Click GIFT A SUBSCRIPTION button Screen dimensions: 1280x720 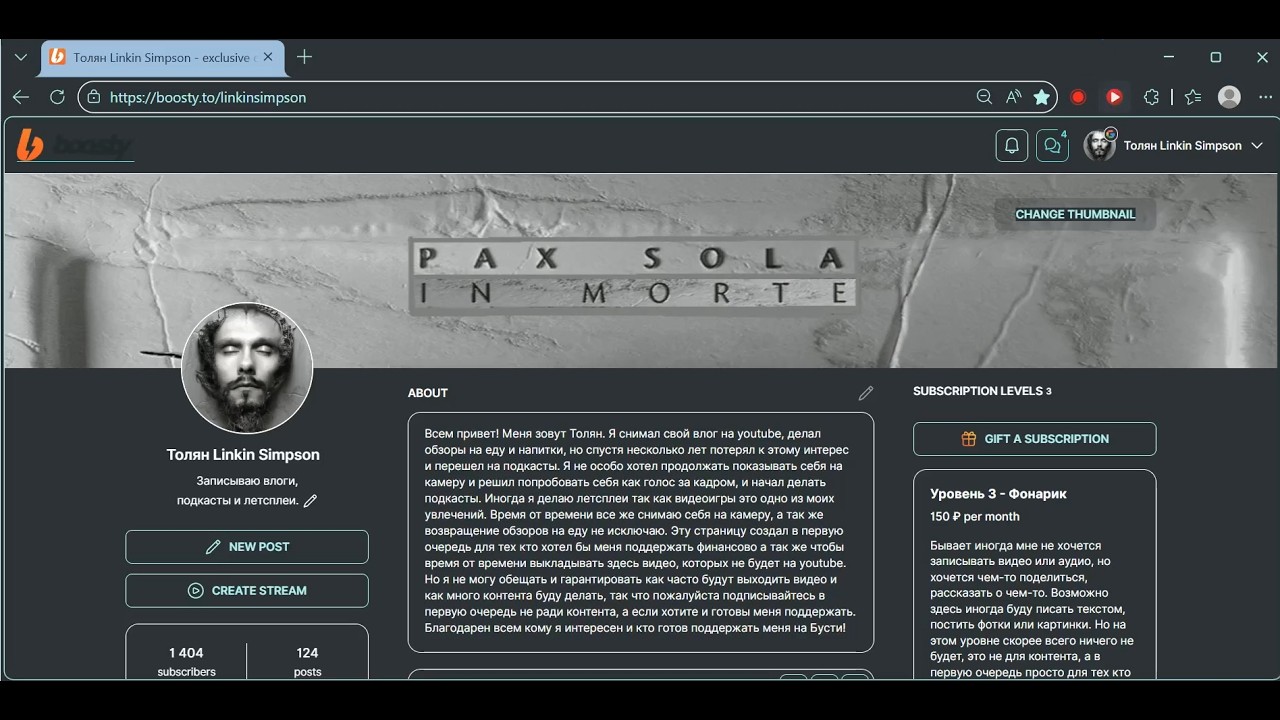click(1034, 439)
